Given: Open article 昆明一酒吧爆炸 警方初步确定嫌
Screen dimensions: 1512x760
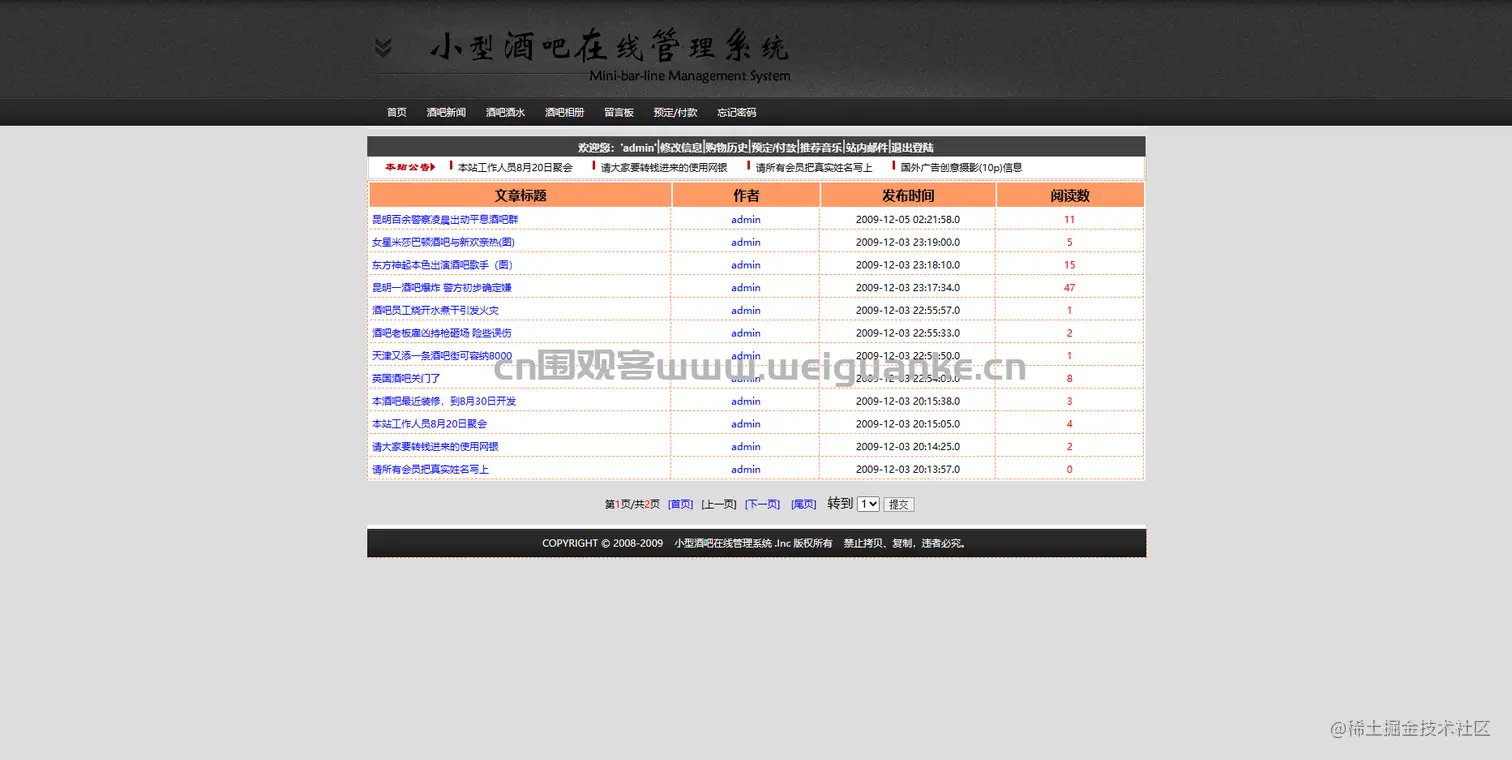Looking at the screenshot, I should pos(442,288).
